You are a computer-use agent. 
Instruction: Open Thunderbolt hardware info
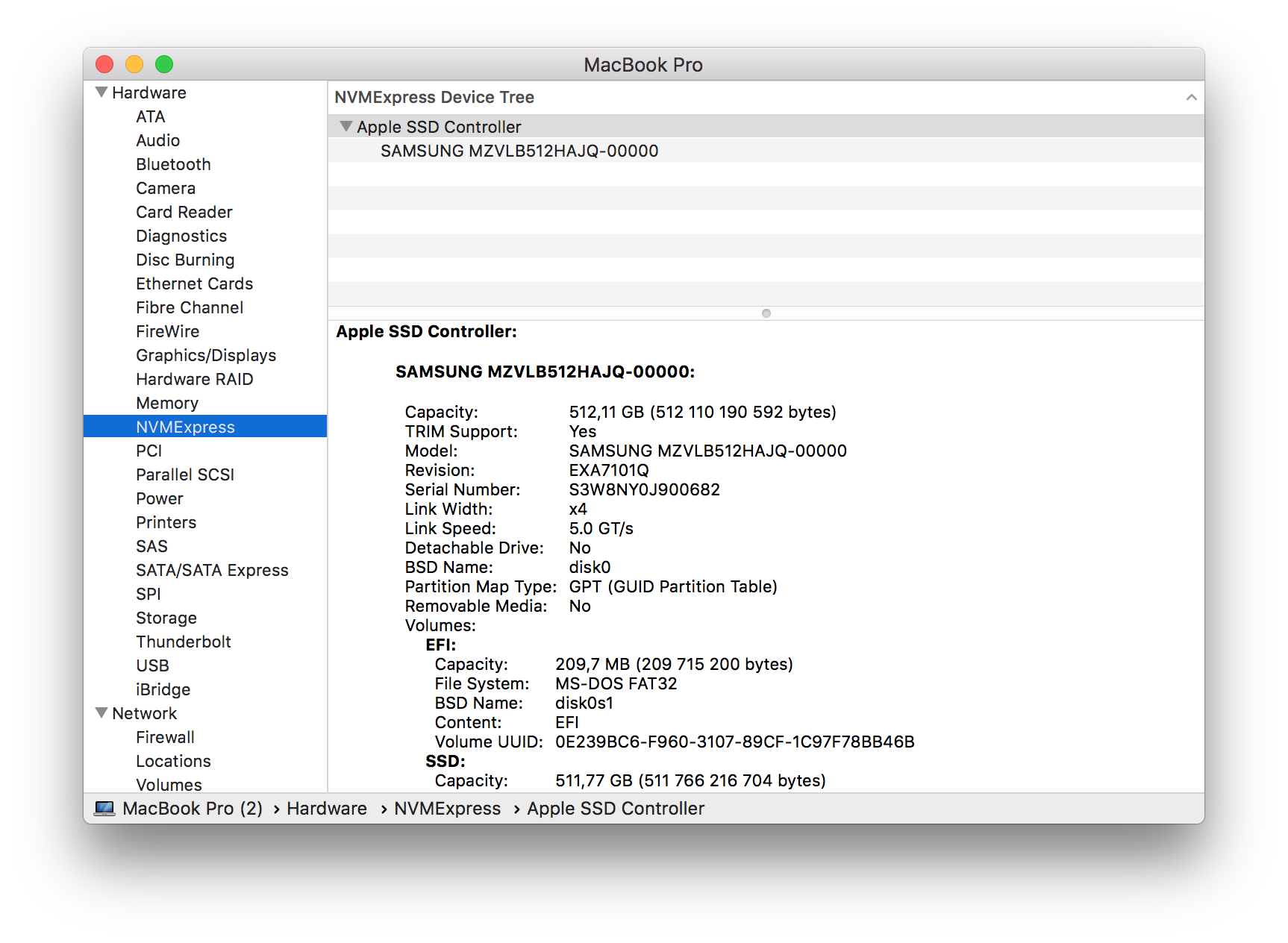coord(184,642)
